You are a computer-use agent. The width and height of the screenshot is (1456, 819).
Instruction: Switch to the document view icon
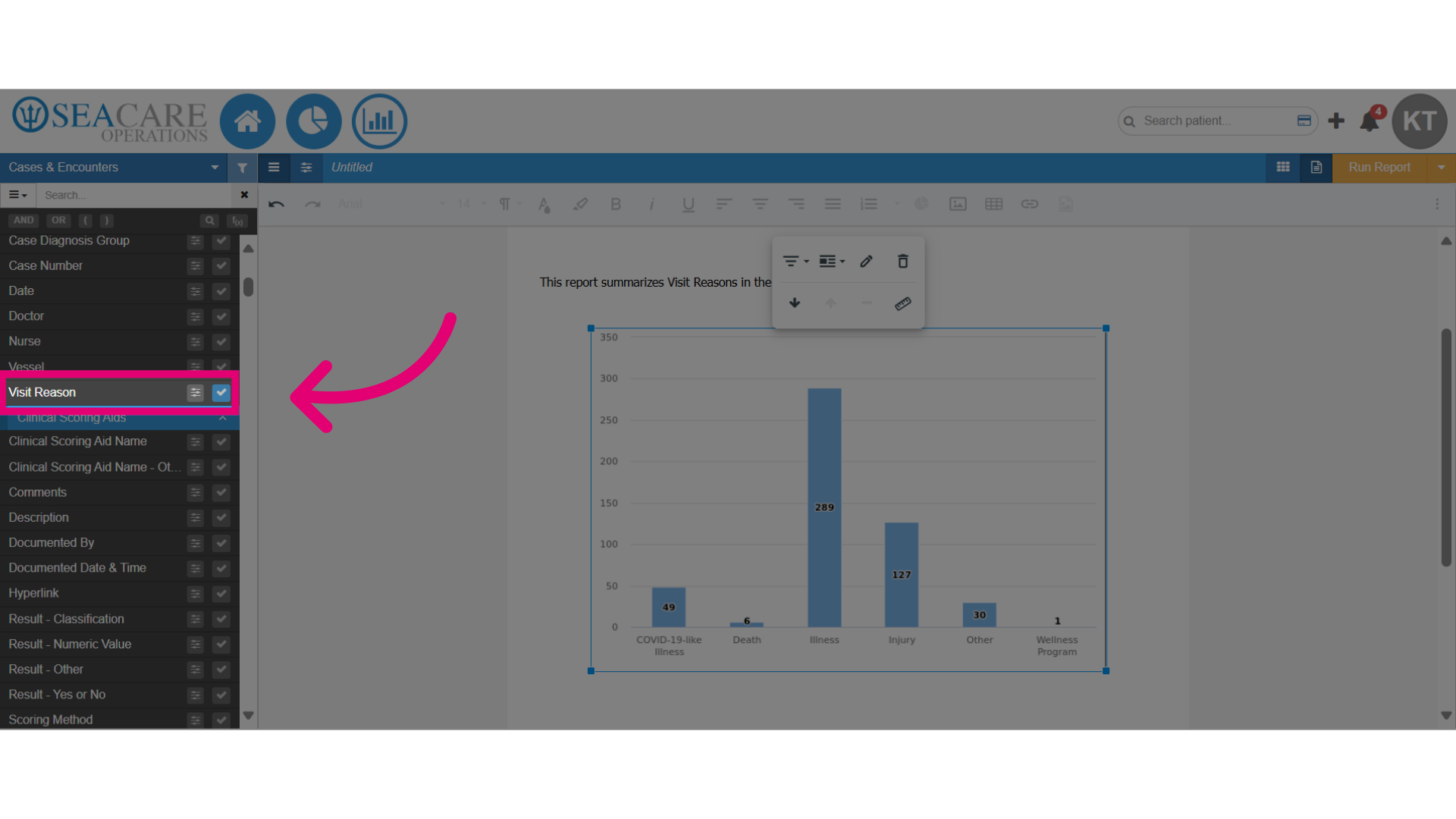(x=1316, y=168)
